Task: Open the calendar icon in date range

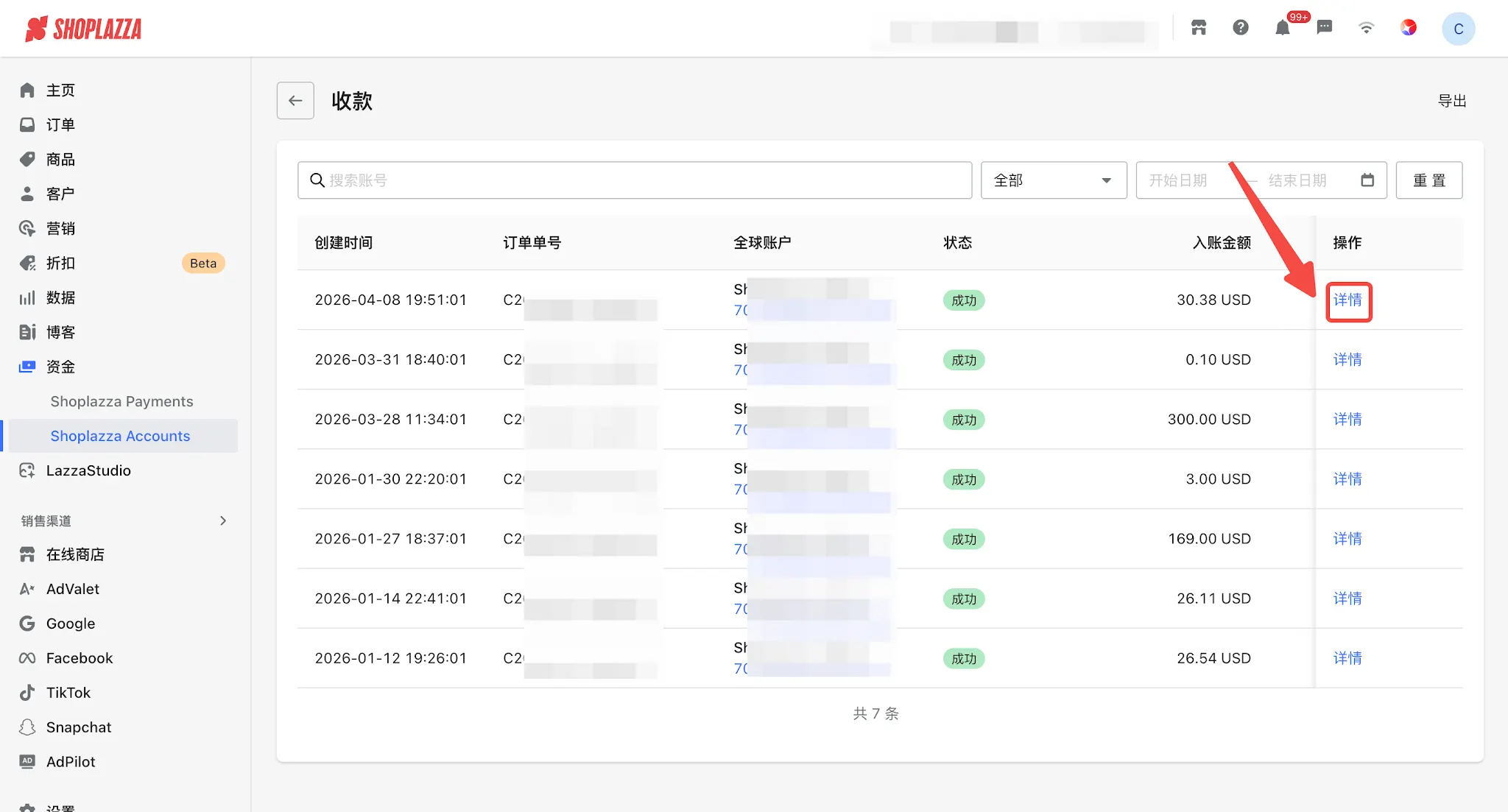Action: point(1367,180)
